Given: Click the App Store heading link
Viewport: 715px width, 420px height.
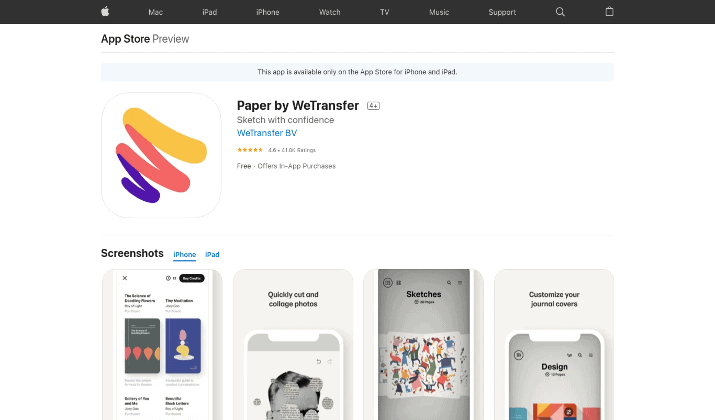Looking at the screenshot, I should click(125, 39).
